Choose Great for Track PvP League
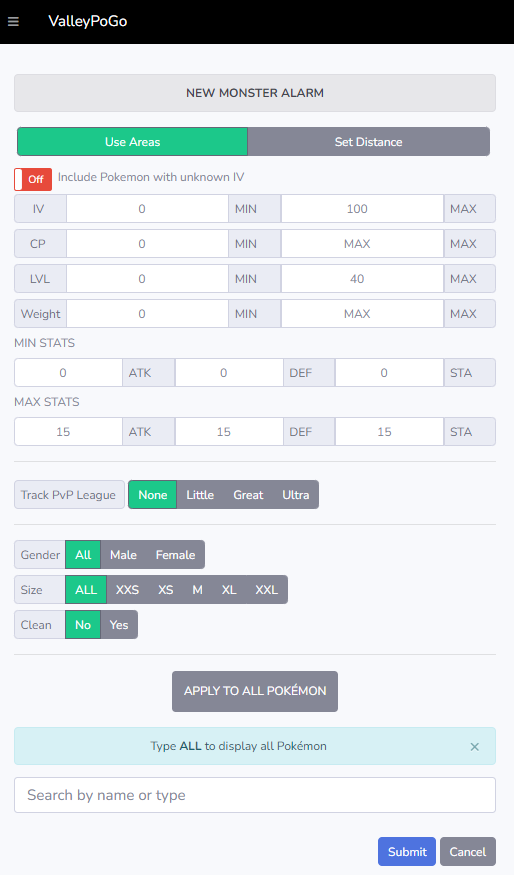514x875 pixels. click(248, 495)
